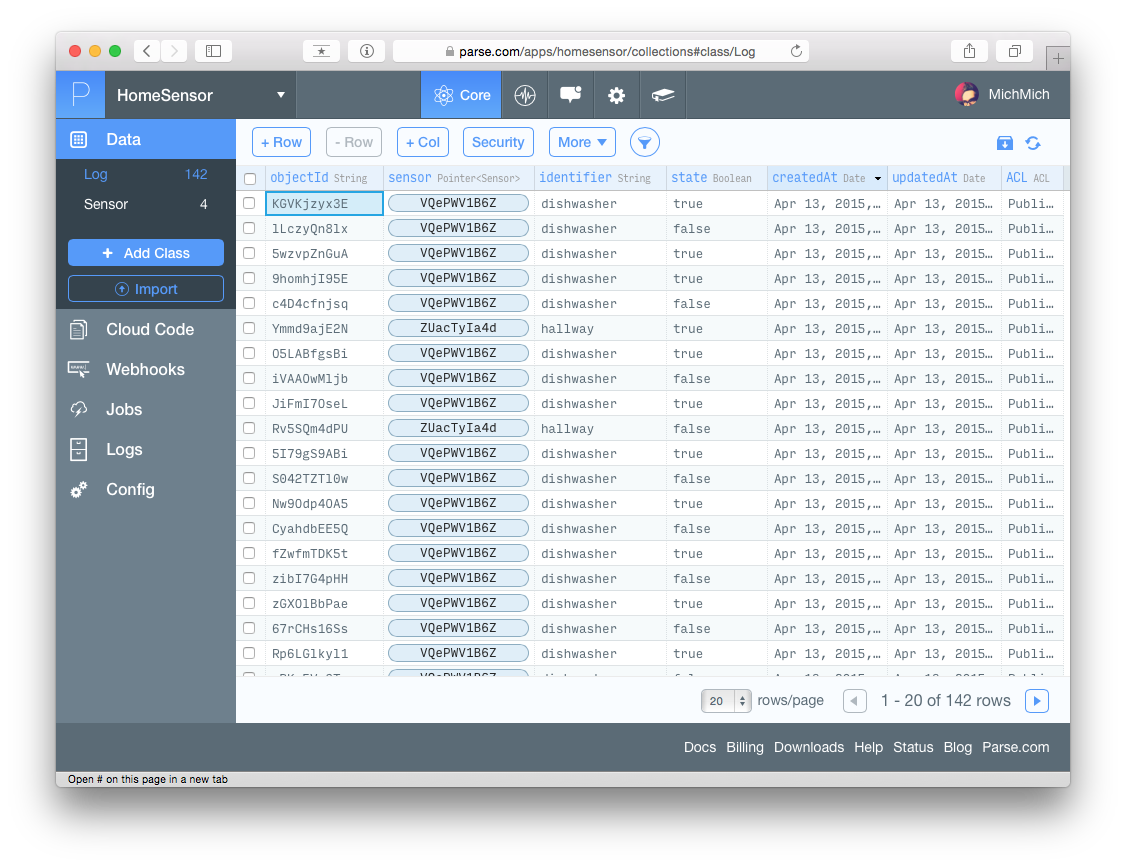Open the Analytics pulse icon tab

point(525,95)
